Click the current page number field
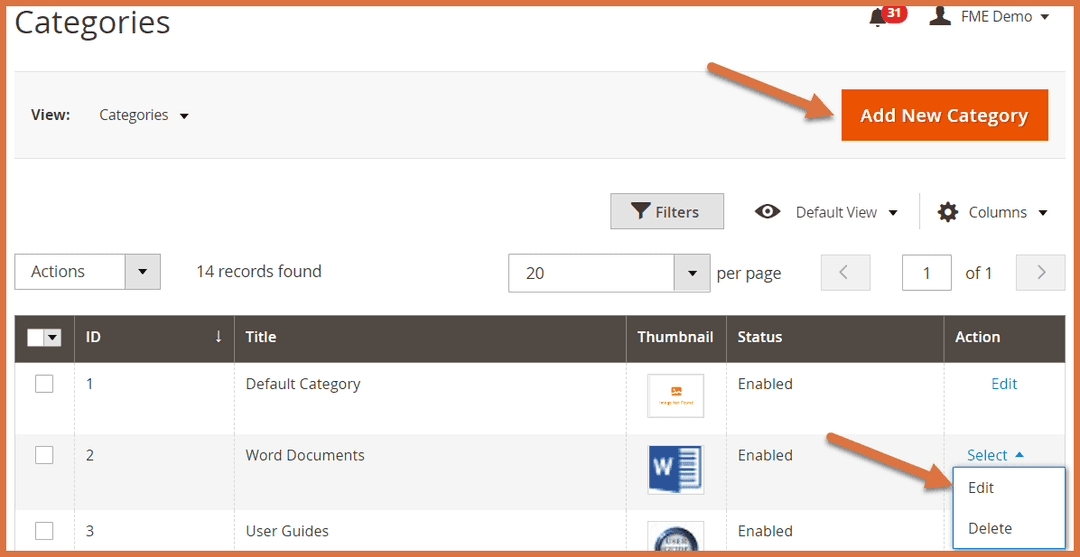This screenshot has height=557, width=1080. [x=926, y=273]
